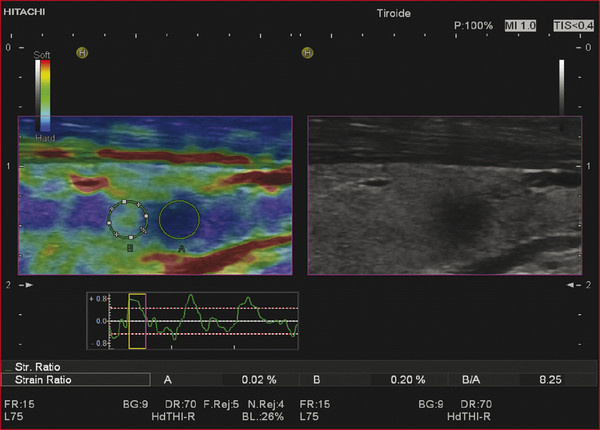The width and height of the screenshot is (600, 430).
Task: Click the right H probe orientation marker
Action: (x=308, y=52)
